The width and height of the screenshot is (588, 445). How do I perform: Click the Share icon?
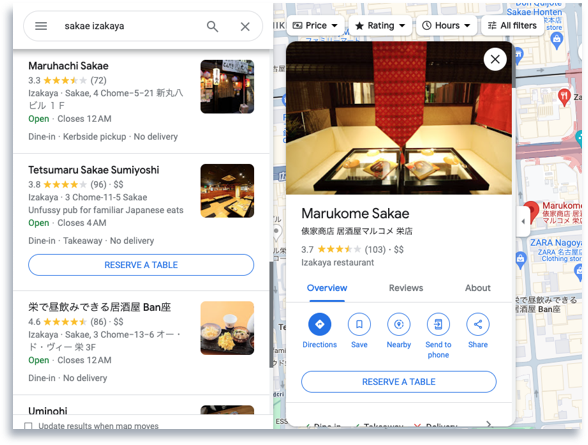point(478,324)
